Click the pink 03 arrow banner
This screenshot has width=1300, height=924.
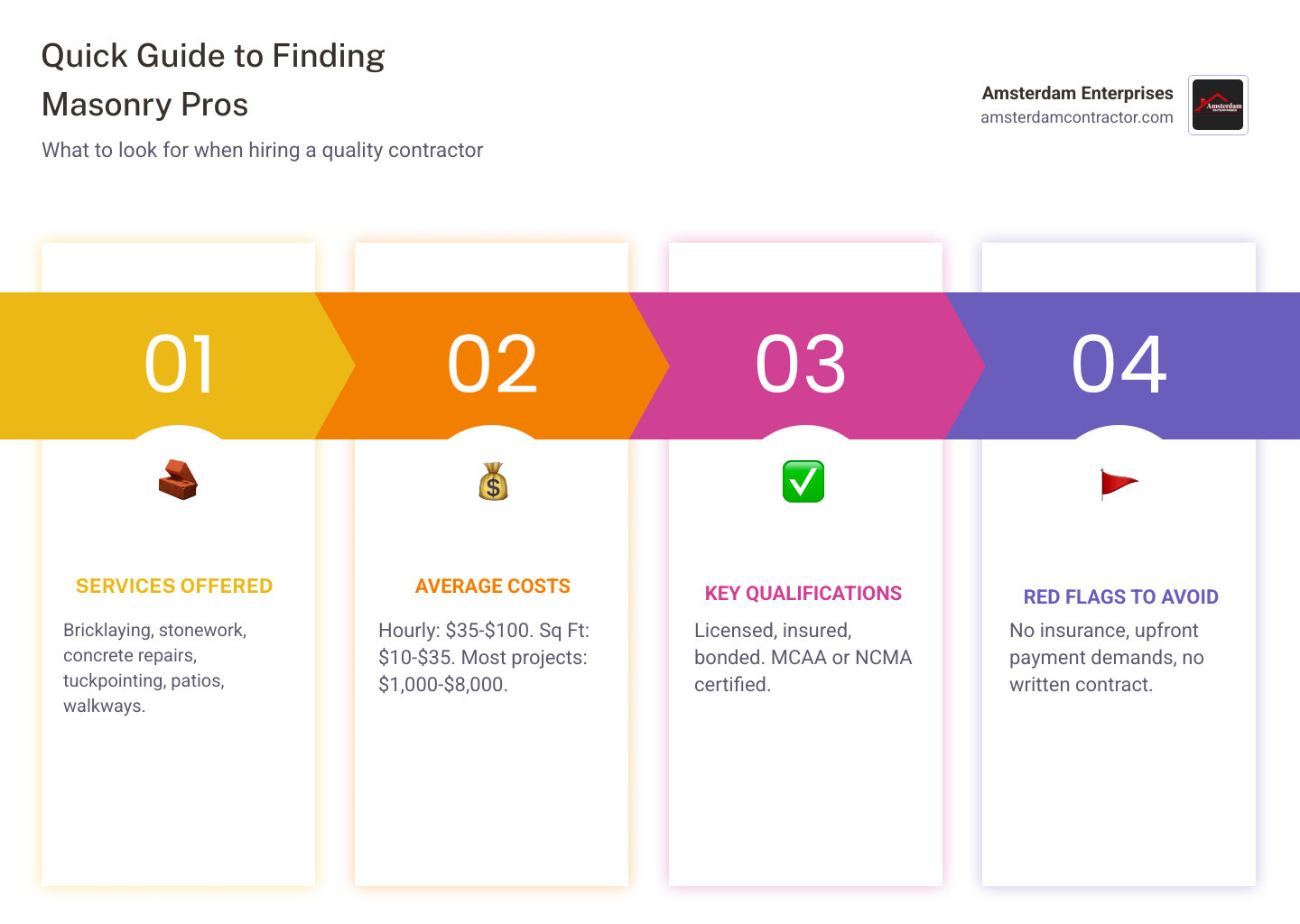(802, 365)
